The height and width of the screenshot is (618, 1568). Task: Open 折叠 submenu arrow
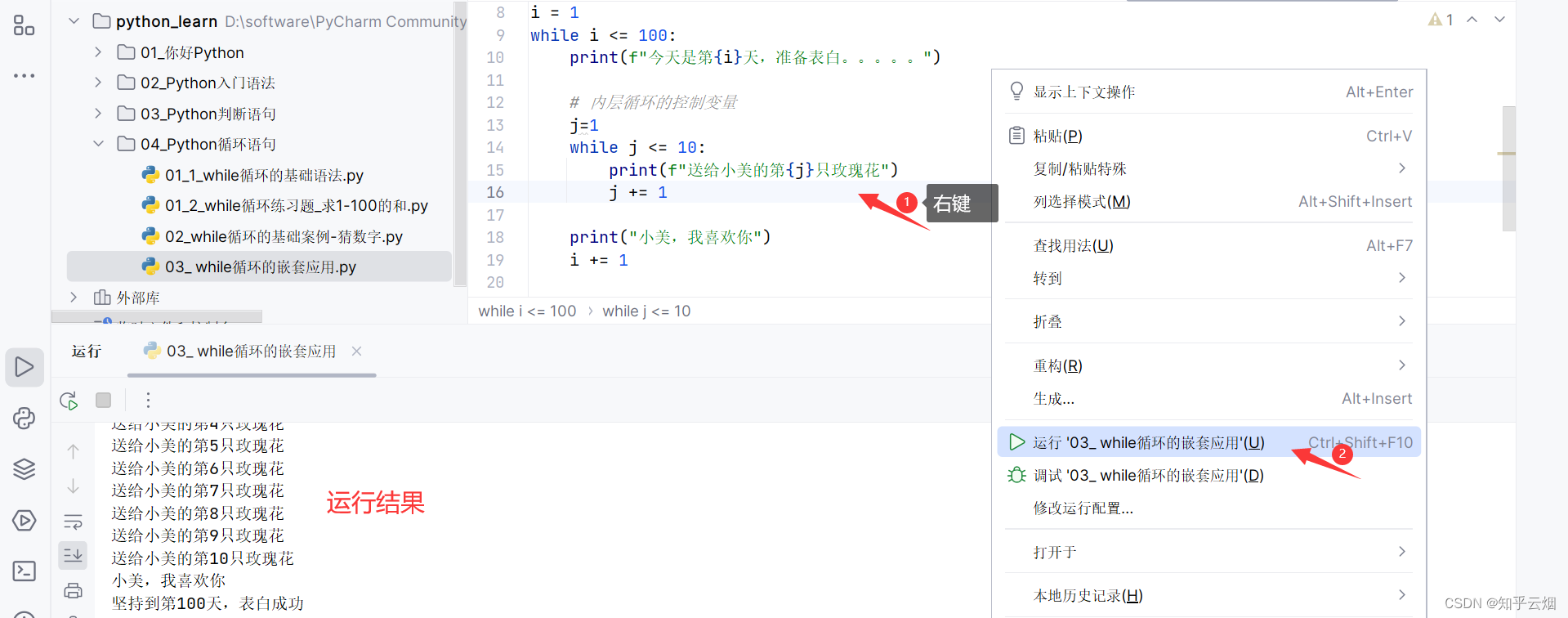(x=1402, y=321)
